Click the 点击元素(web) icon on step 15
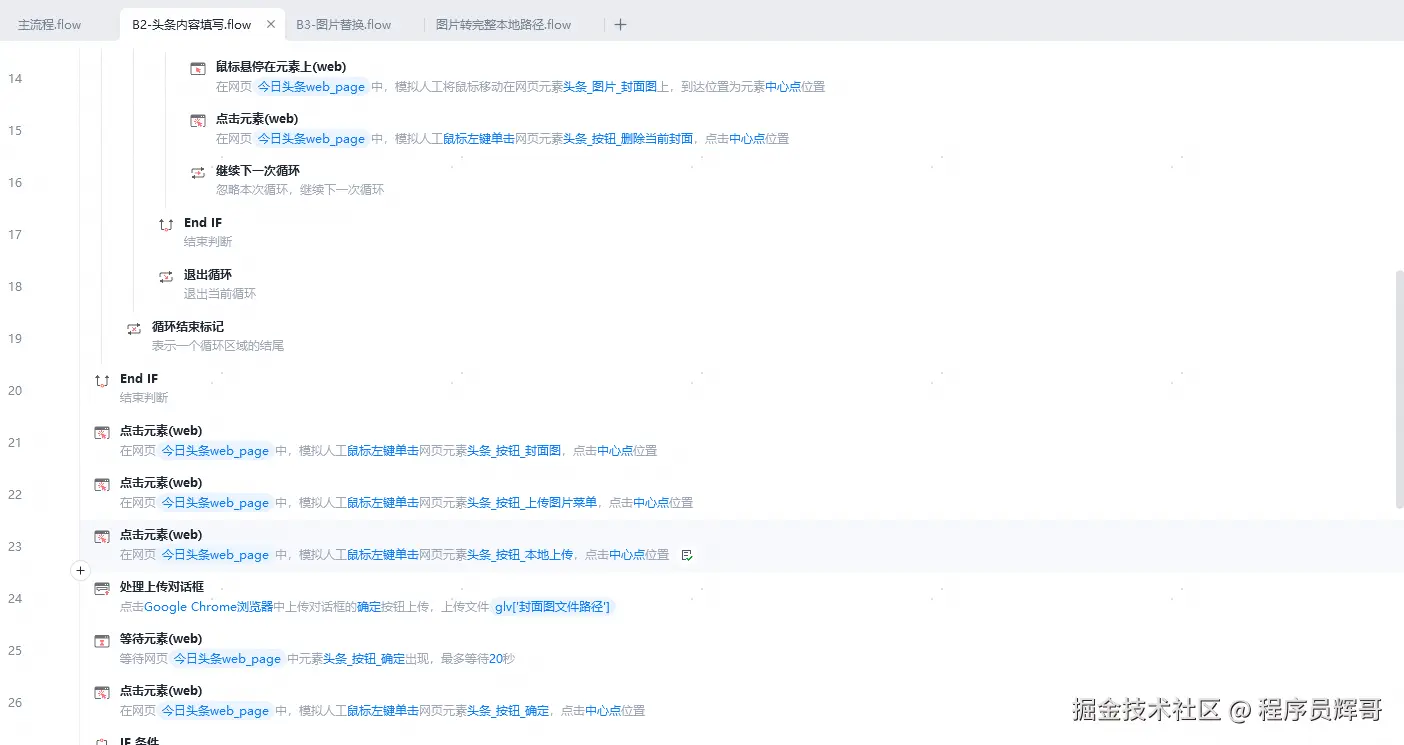The height and width of the screenshot is (745, 1404). coord(197,118)
